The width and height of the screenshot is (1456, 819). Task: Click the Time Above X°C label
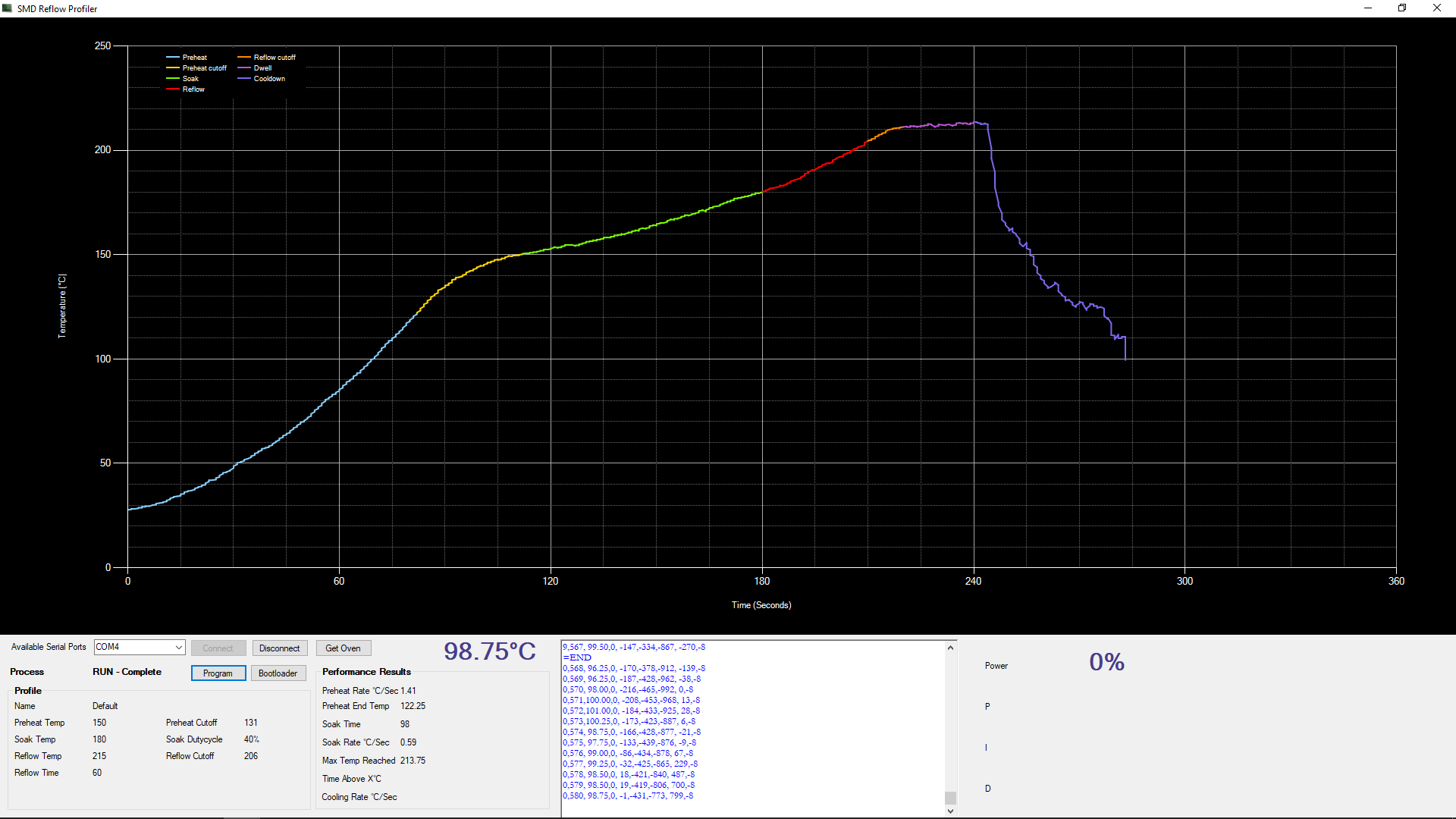coord(352,779)
